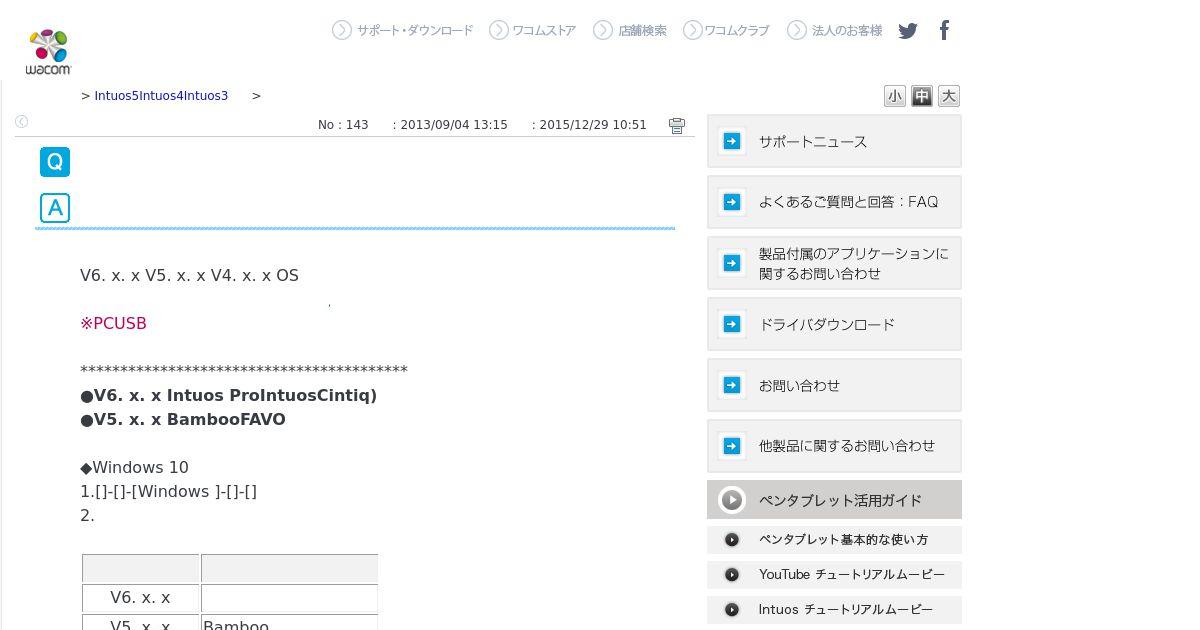Set the medium font size (中)

pyautogui.click(x=922, y=96)
